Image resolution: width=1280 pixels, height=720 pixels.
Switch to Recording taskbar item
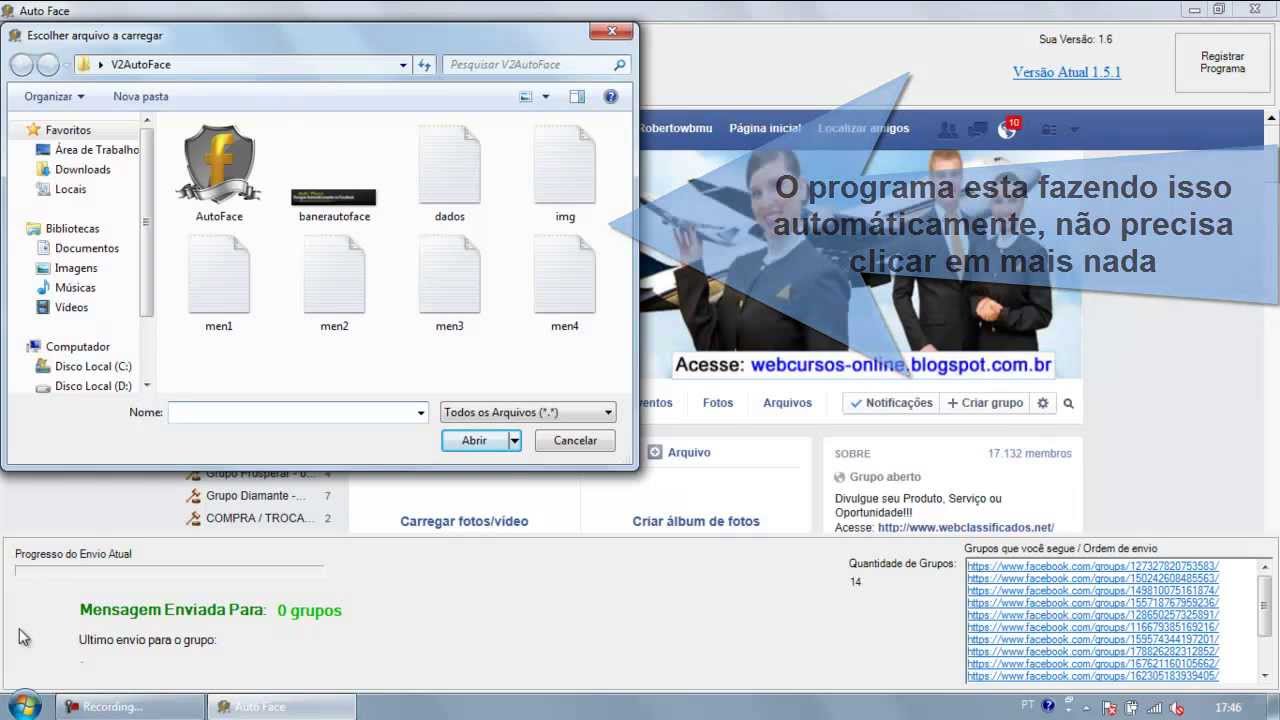[129, 707]
